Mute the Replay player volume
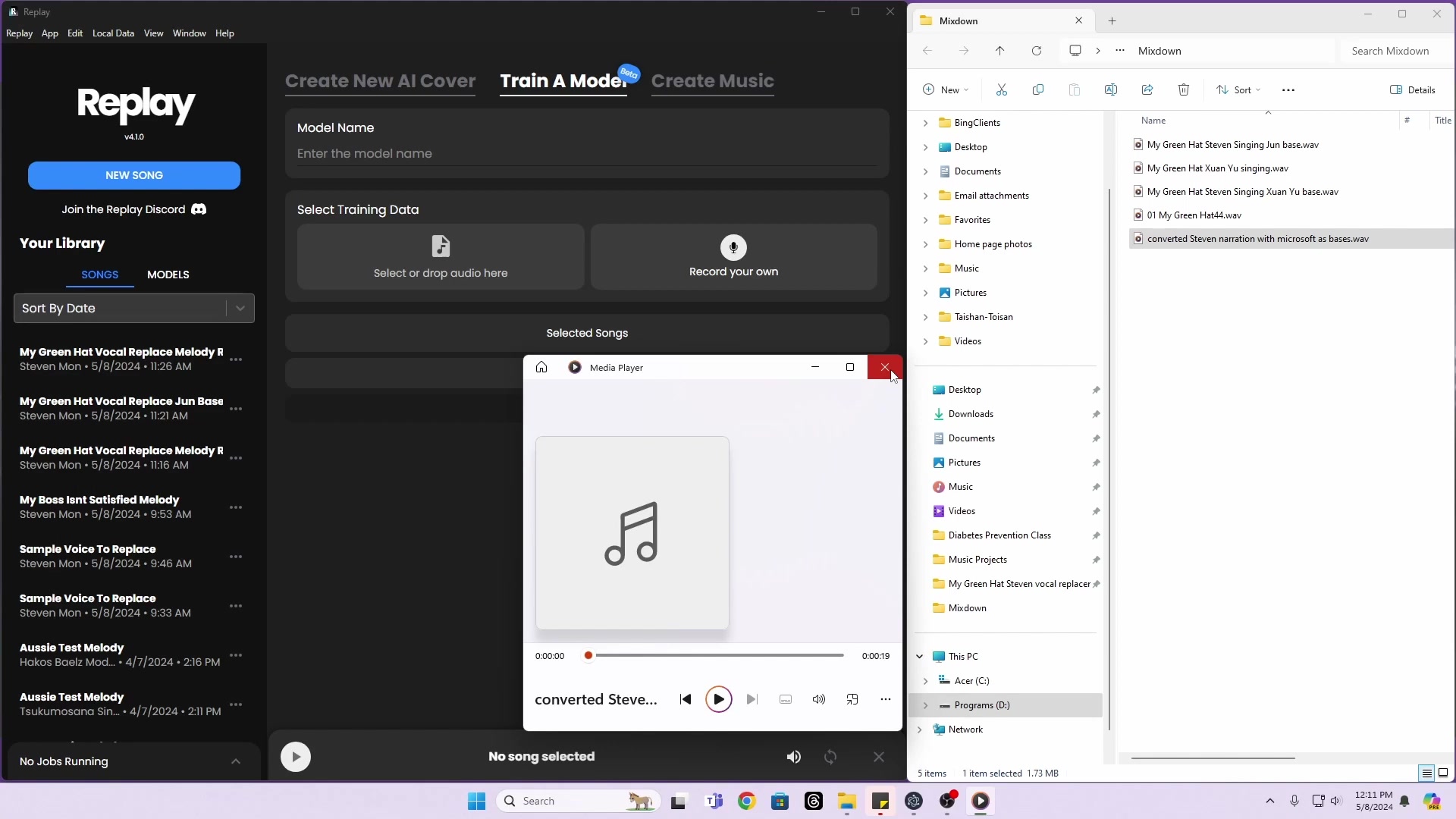 [794, 757]
